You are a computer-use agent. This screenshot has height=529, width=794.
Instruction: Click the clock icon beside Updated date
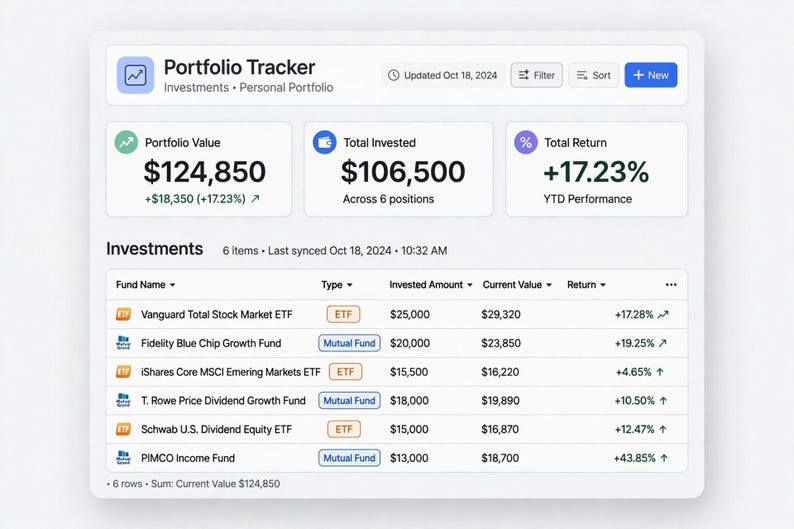coord(393,75)
